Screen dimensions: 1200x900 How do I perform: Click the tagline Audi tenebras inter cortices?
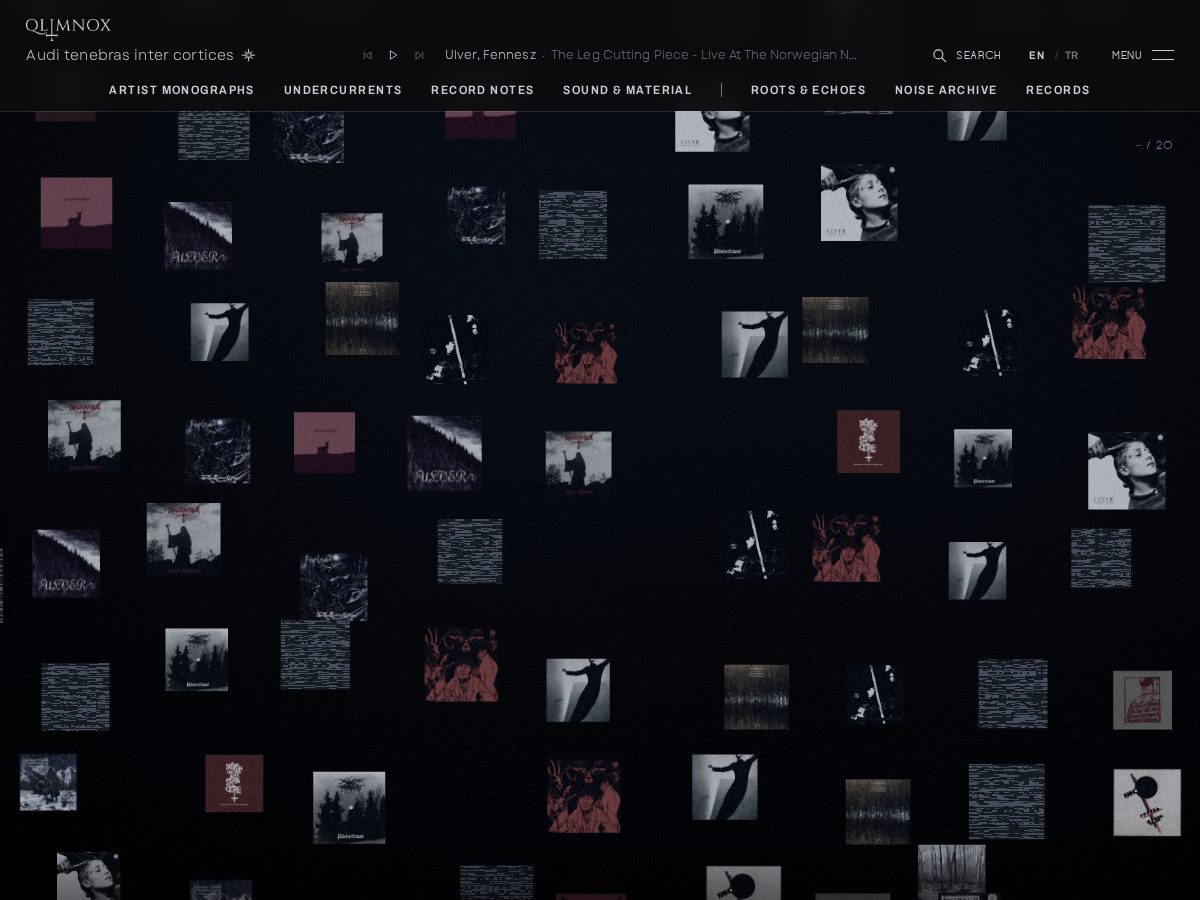tap(130, 55)
